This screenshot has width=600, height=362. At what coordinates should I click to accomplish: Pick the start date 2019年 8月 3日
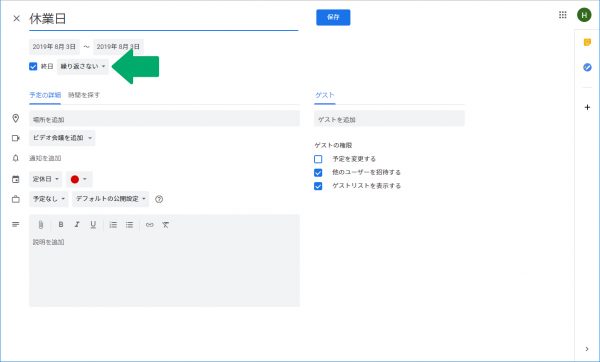(54, 47)
